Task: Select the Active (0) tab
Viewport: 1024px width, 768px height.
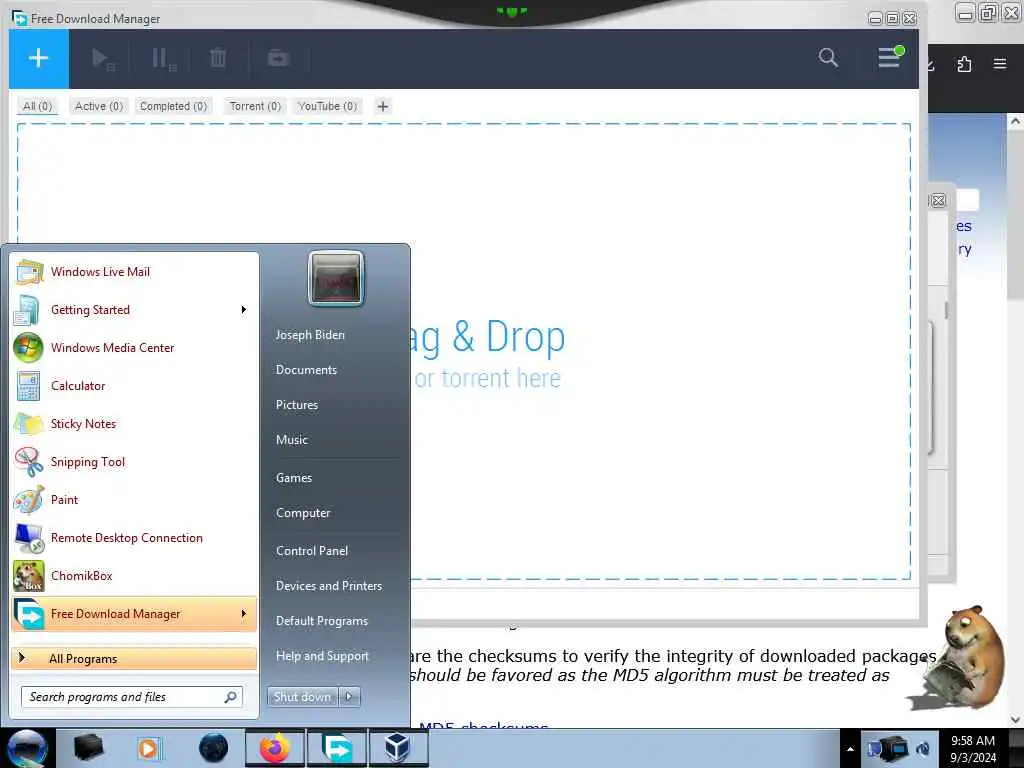Action: click(99, 106)
